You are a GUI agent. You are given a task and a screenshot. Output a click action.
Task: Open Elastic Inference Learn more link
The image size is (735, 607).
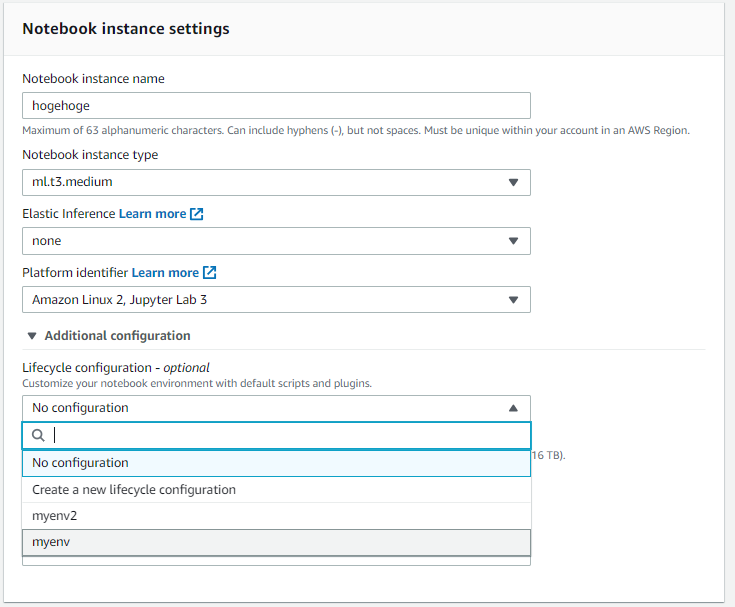pyautogui.click(x=152, y=214)
